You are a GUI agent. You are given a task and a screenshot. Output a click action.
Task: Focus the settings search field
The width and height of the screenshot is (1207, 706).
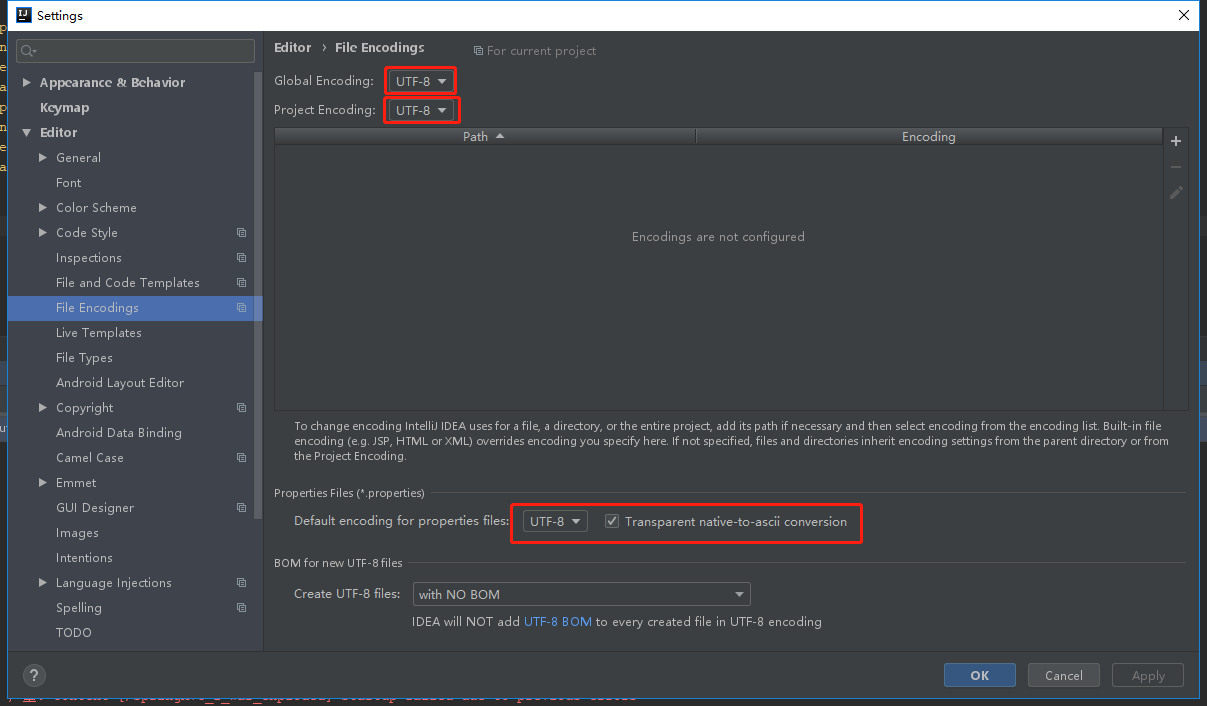(x=136, y=51)
